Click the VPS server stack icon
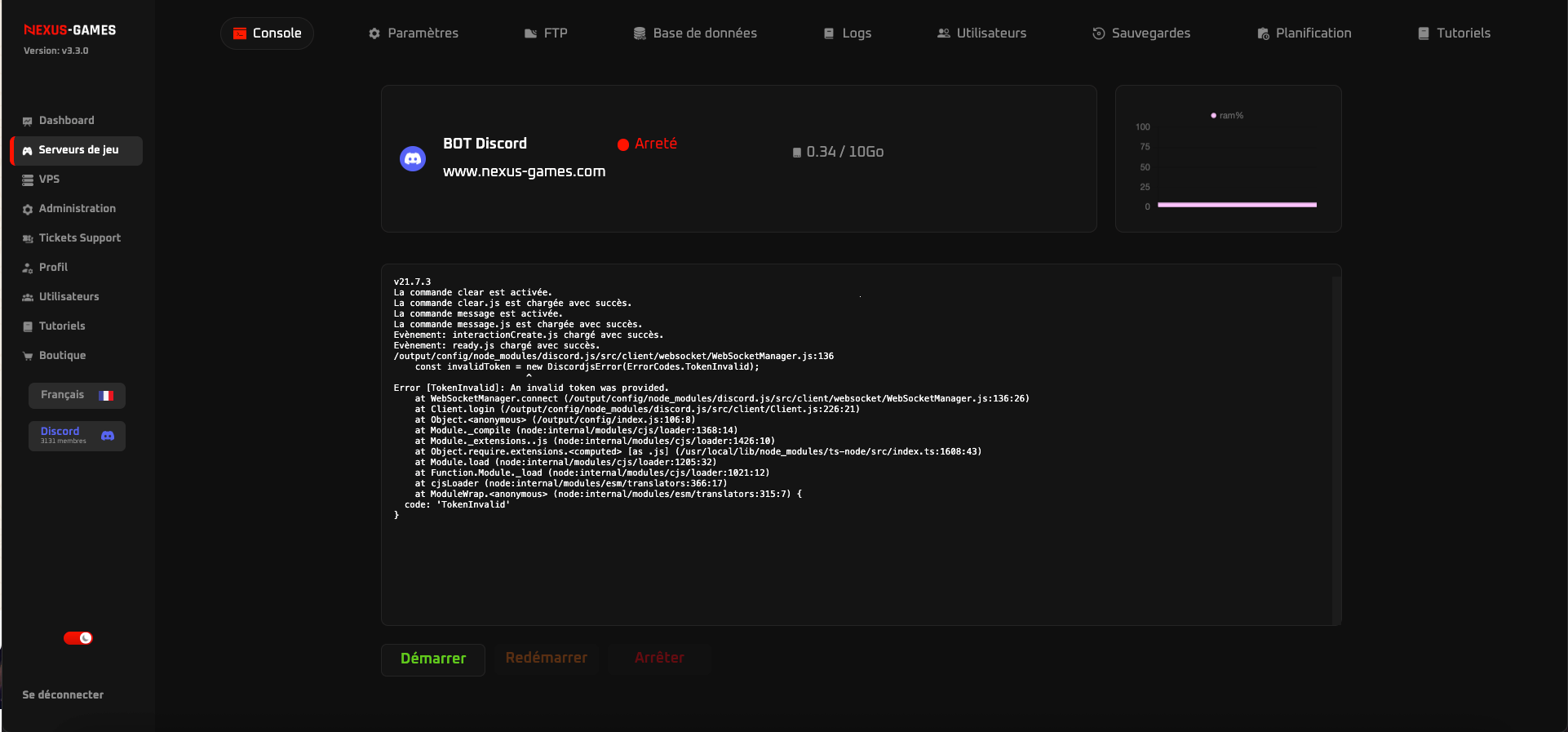Viewport: 1568px width, 732px height. click(x=28, y=180)
